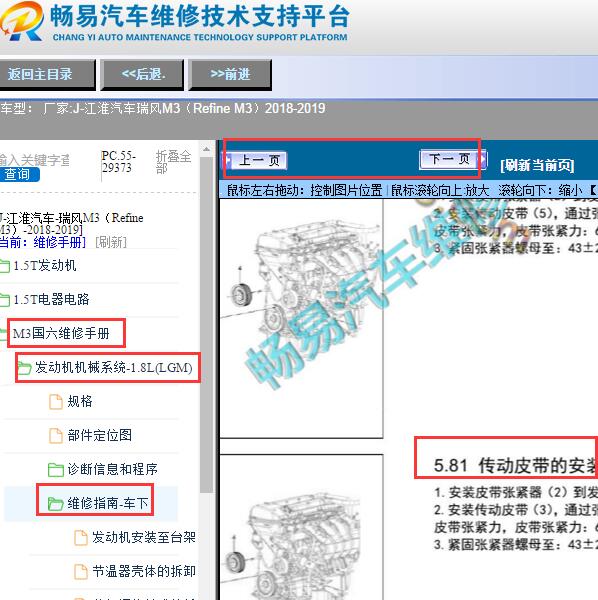
Task: Click the document icon beside 节温器壳体的拆卸
Action: (80, 572)
